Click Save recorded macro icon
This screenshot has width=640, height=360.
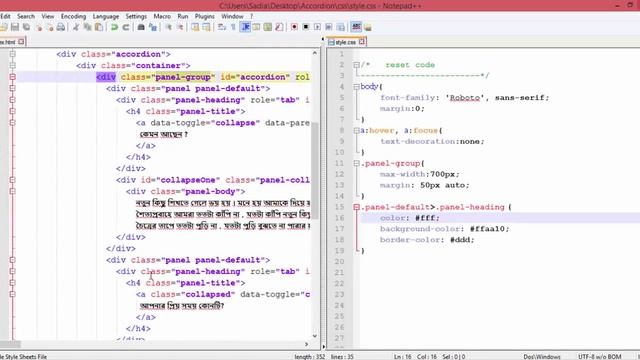pos(341,27)
